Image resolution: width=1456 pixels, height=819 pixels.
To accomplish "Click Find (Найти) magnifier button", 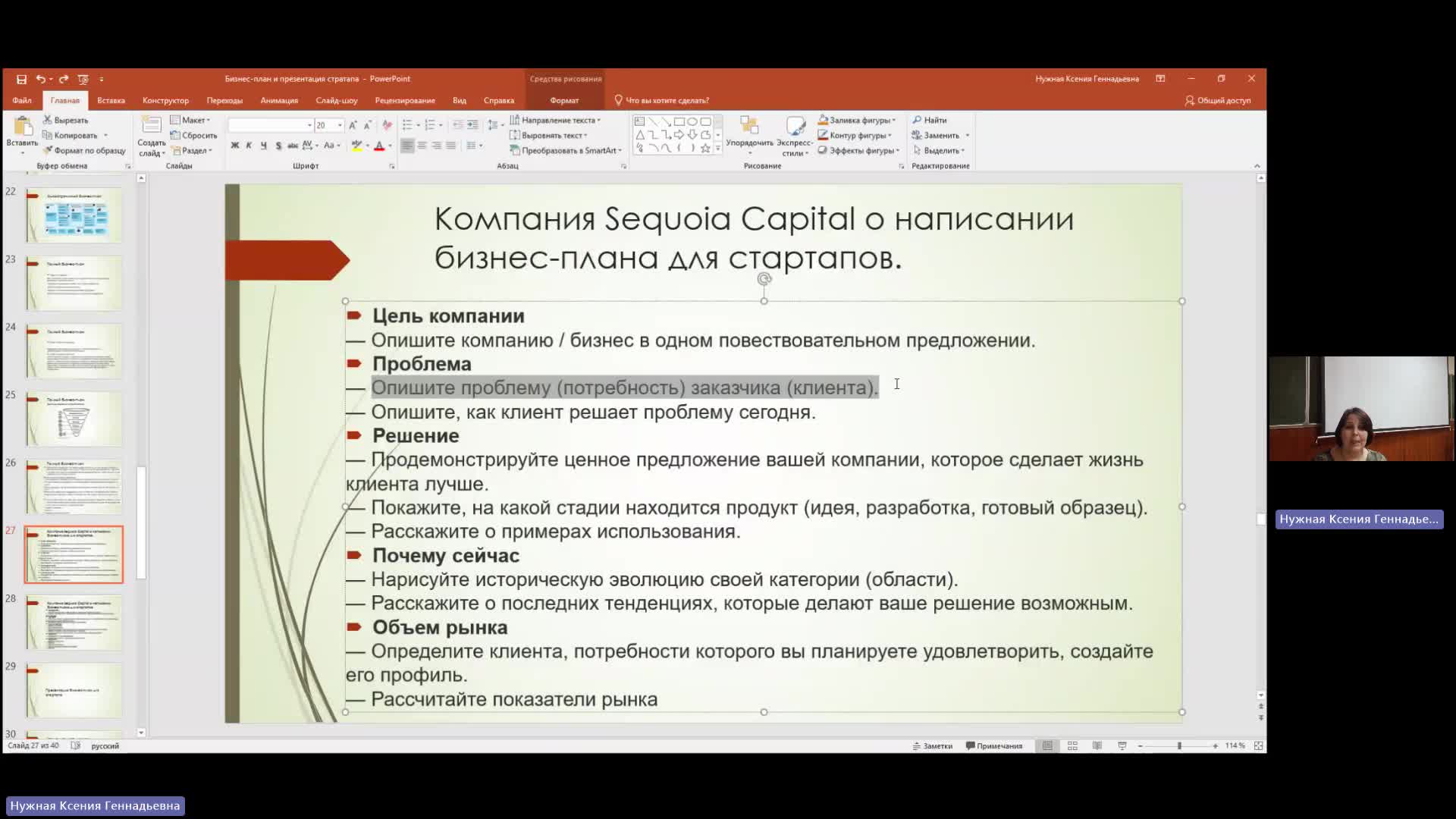I will [x=930, y=120].
